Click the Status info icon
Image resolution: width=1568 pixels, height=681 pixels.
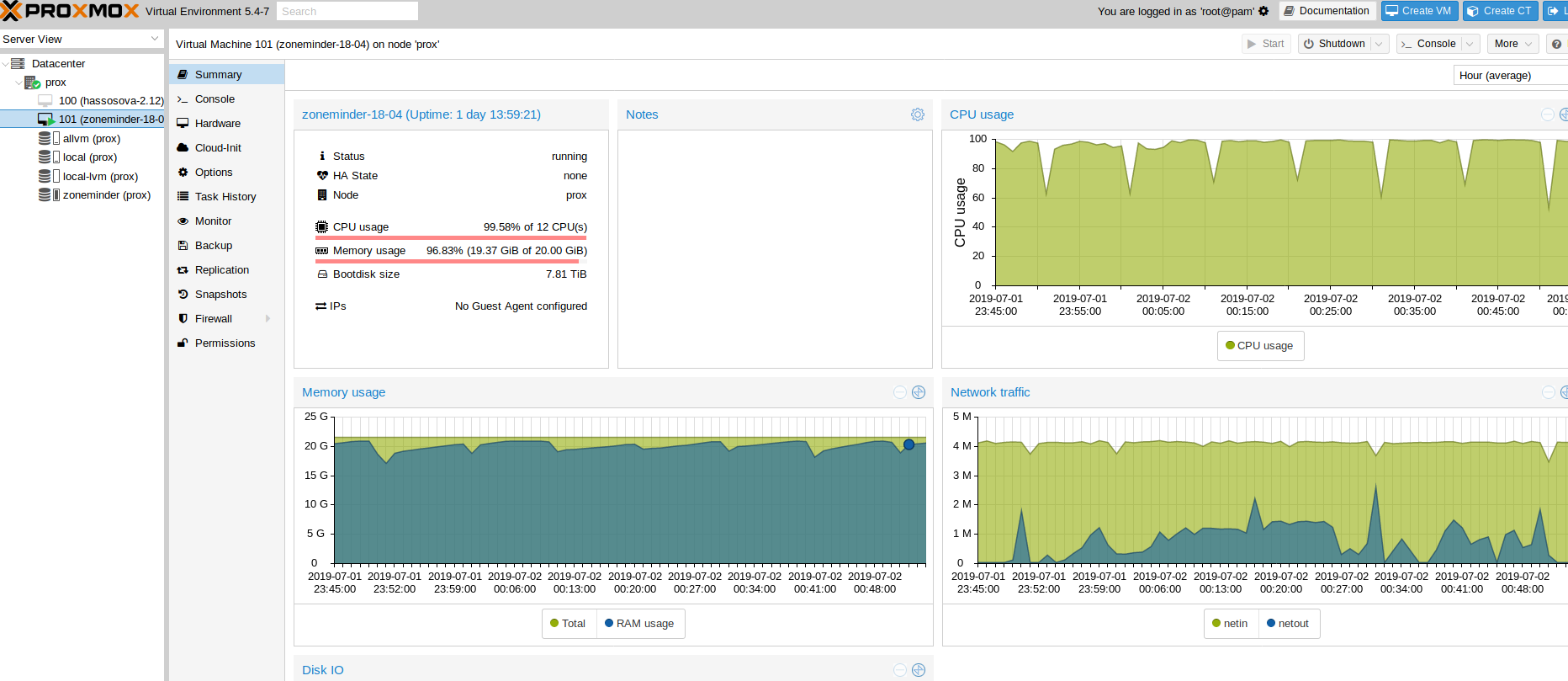point(322,156)
